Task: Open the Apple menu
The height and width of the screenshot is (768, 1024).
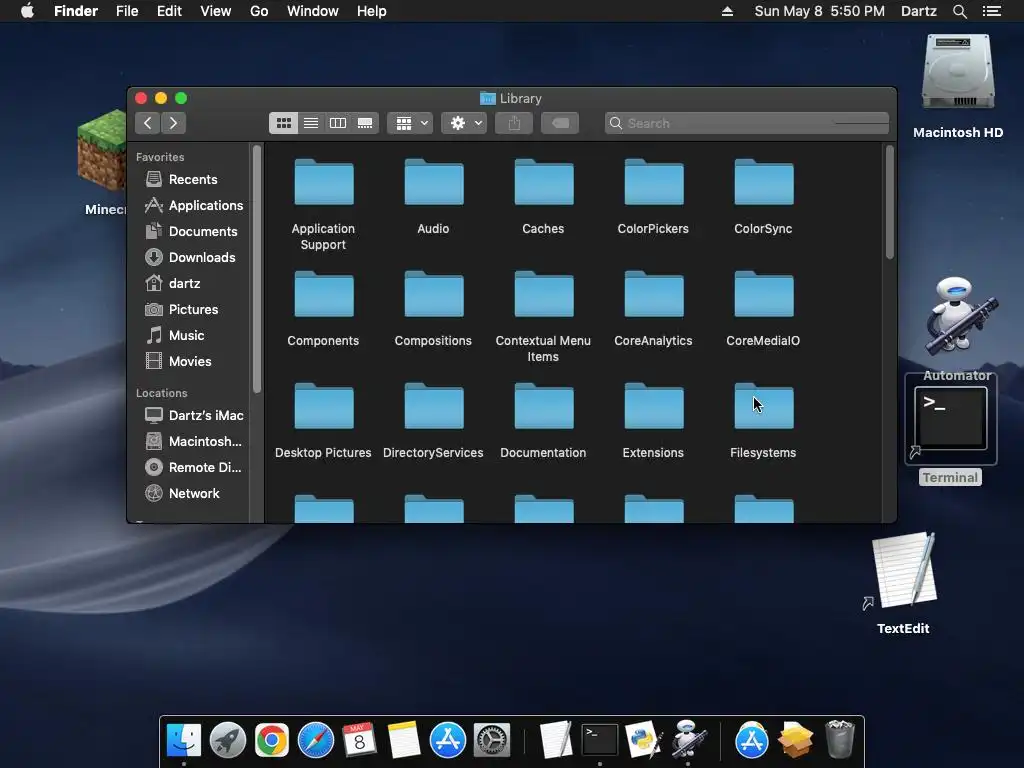Action: pyautogui.click(x=27, y=11)
